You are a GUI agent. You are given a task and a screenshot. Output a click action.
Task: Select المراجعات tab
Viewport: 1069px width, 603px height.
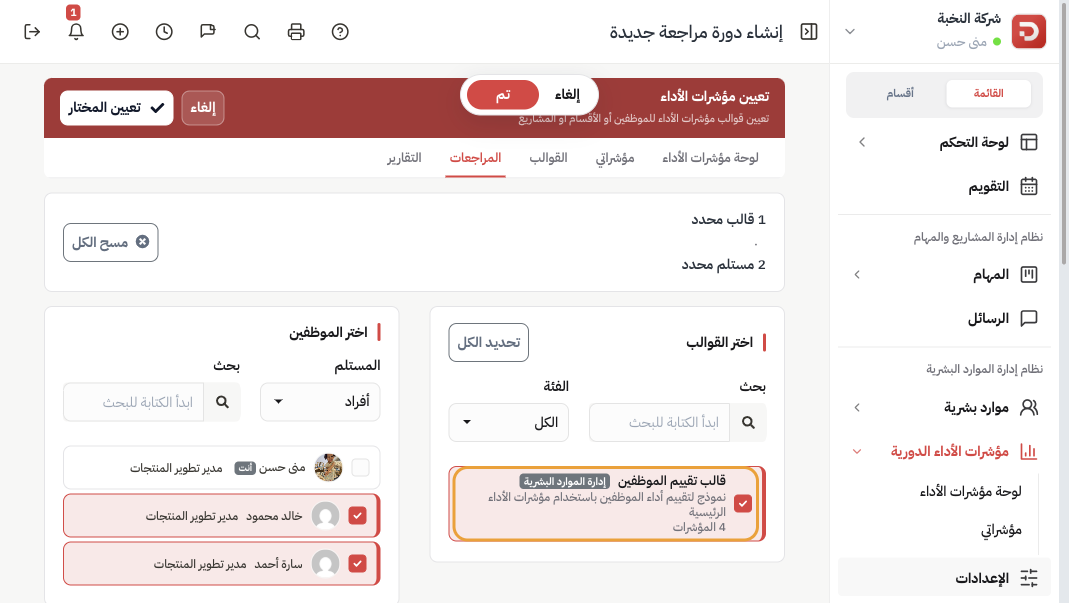click(475, 158)
